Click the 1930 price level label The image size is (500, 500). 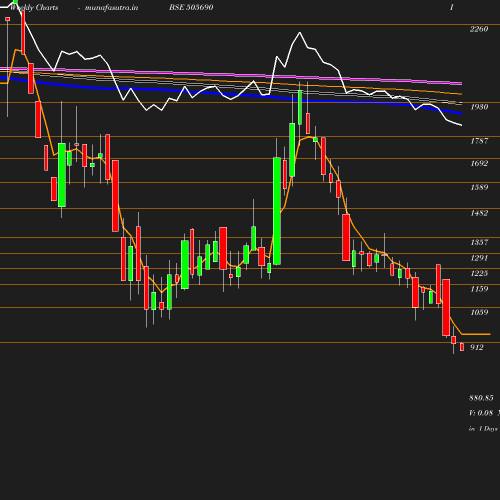pos(479,107)
